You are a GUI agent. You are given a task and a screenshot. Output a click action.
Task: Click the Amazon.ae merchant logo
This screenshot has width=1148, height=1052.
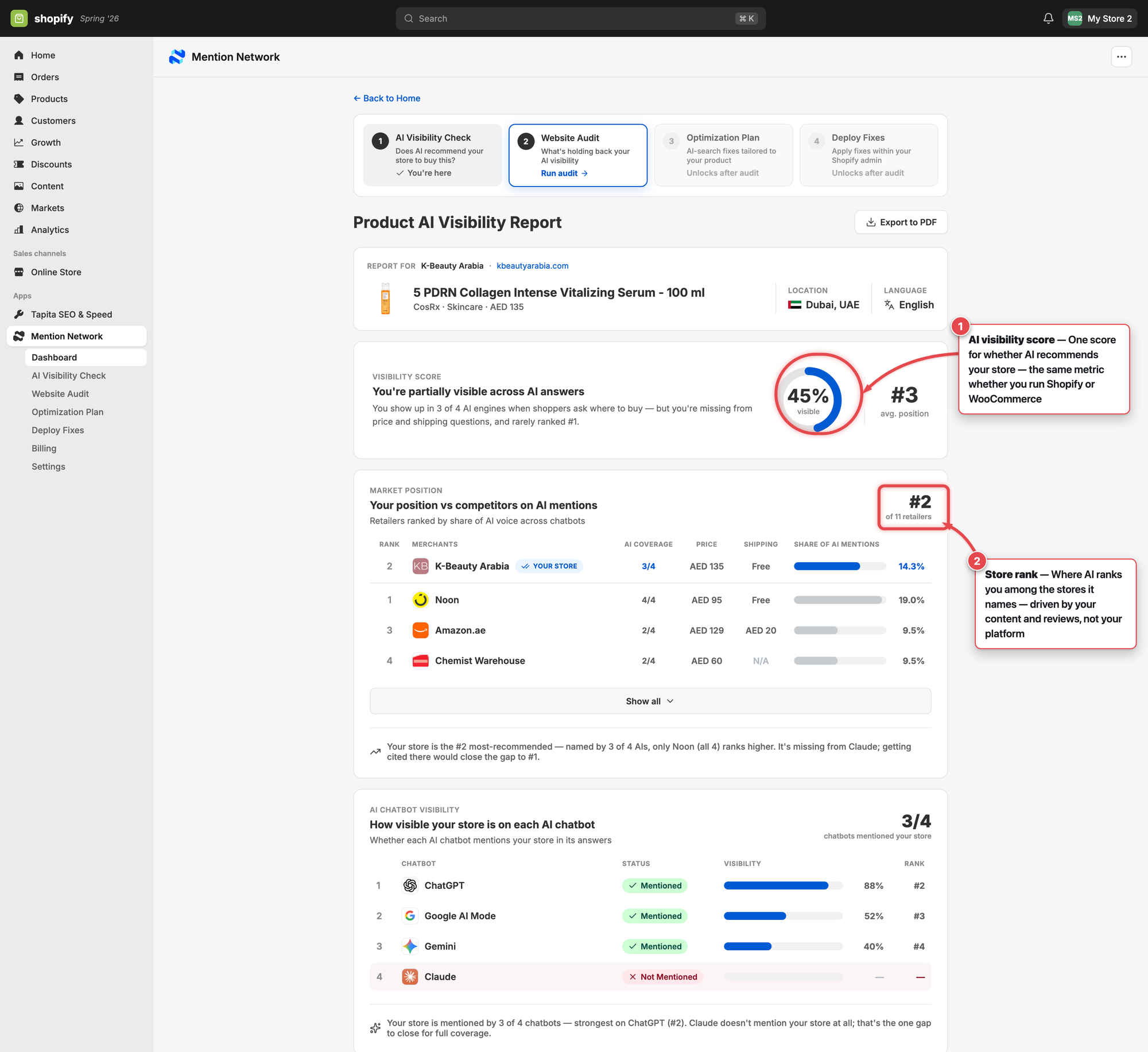421,631
